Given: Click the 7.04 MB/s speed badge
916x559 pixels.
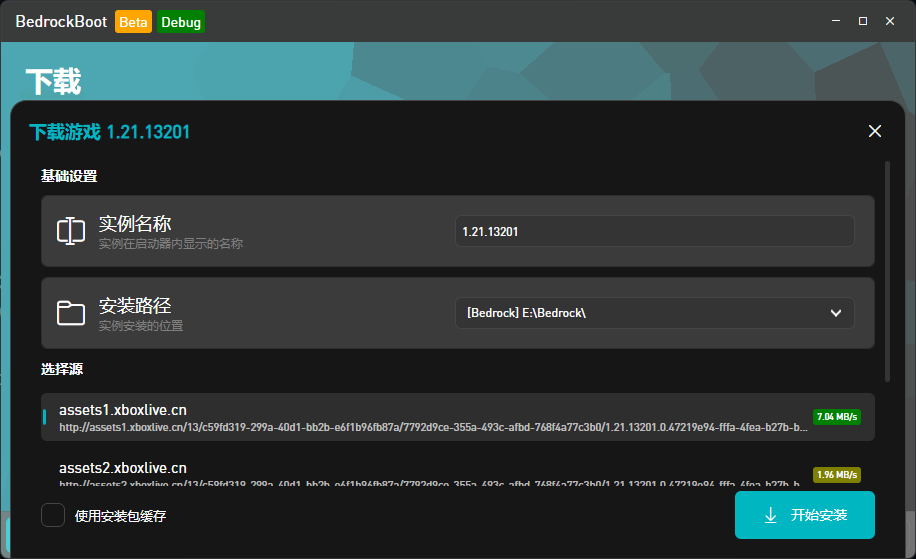Looking at the screenshot, I should coord(837,417).
